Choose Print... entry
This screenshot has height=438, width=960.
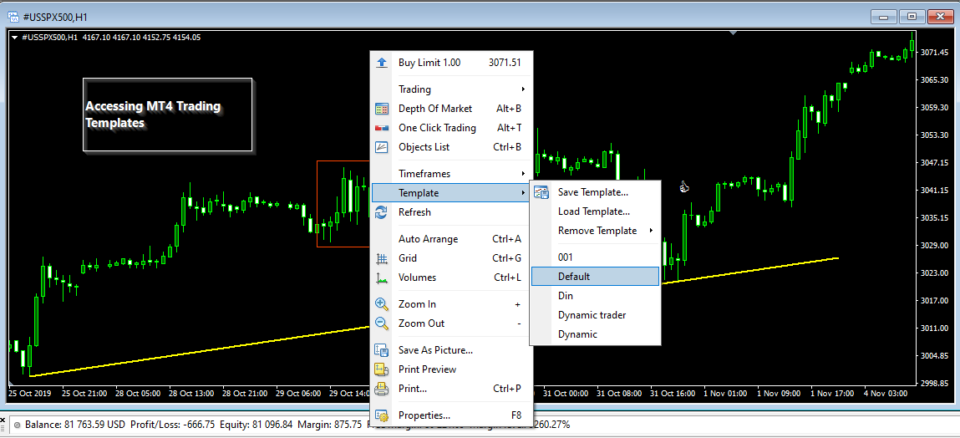click(x=451, y=388)
